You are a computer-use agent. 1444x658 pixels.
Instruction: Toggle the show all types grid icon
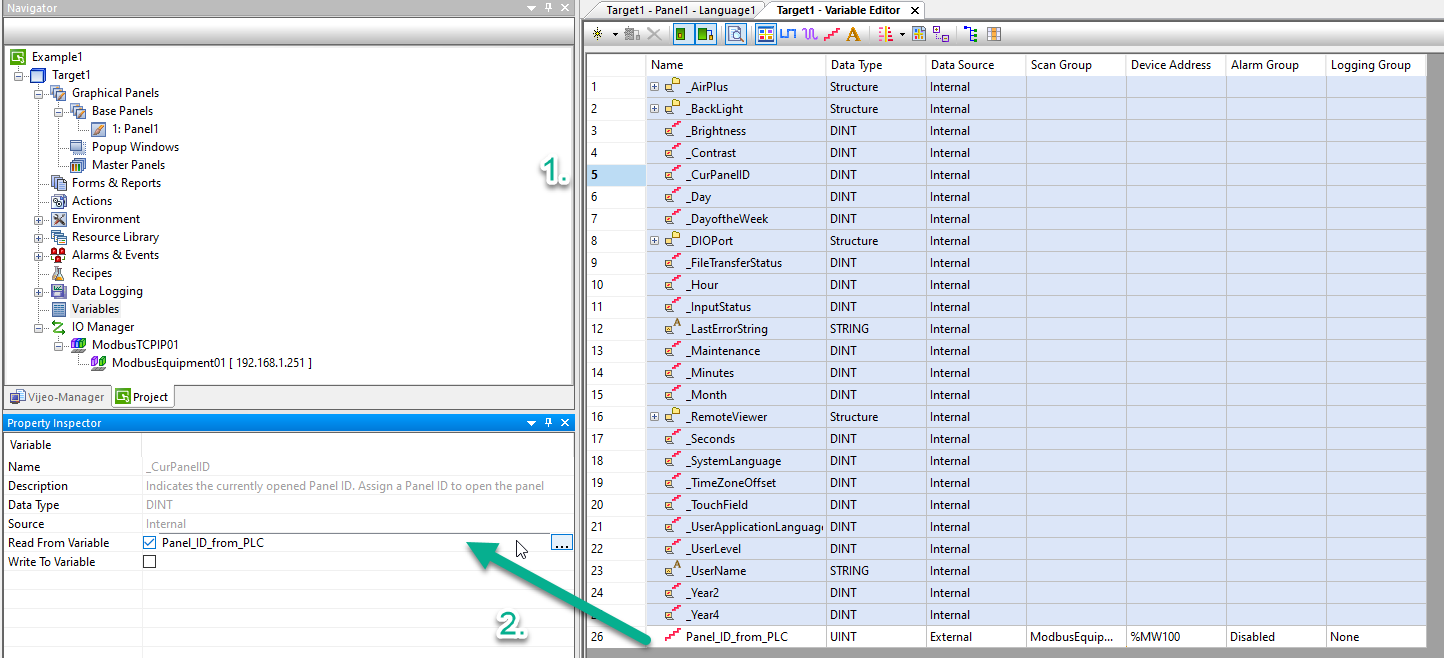pos(766,34)
